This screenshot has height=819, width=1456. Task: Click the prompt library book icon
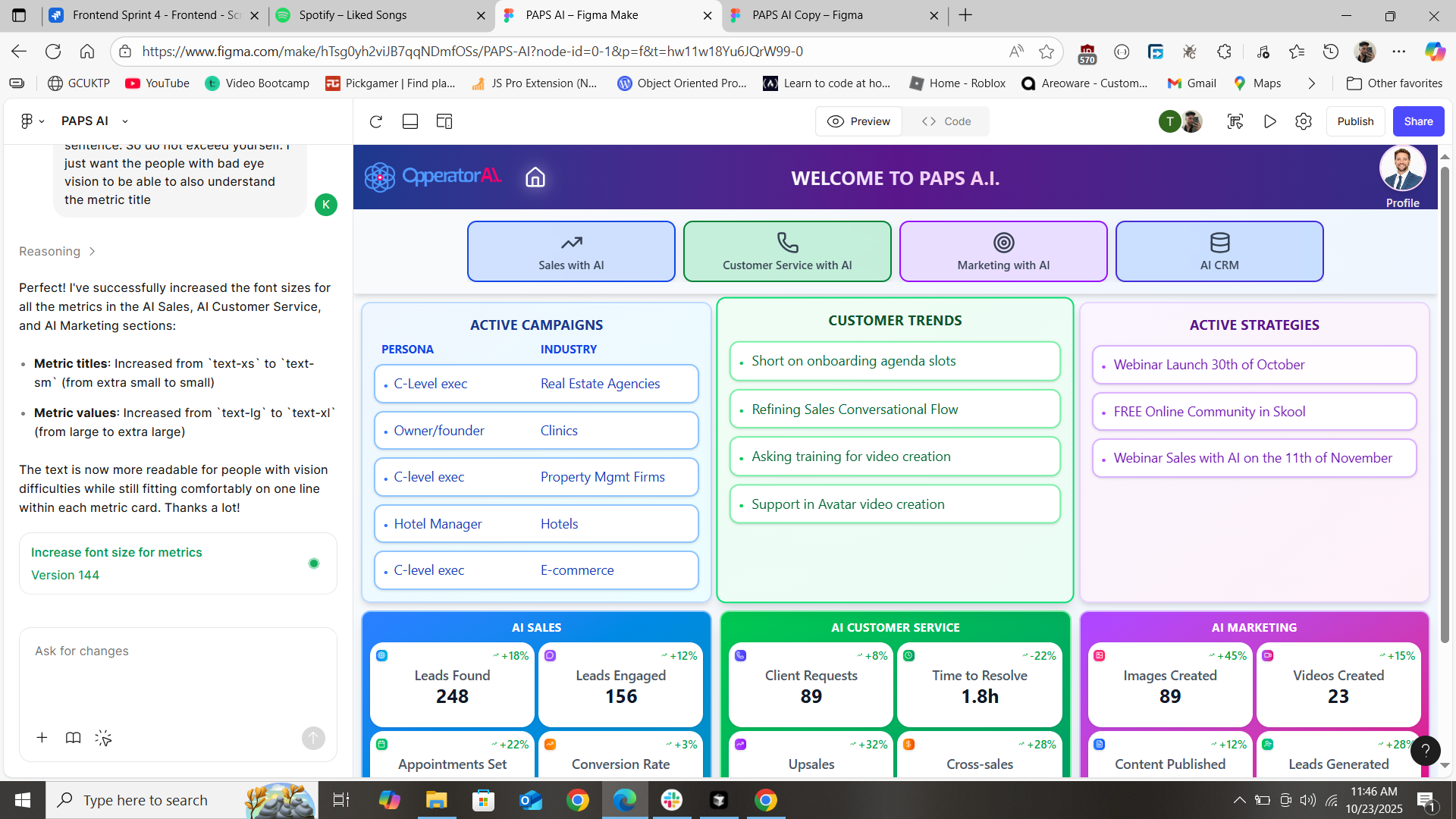click(73, 738)
